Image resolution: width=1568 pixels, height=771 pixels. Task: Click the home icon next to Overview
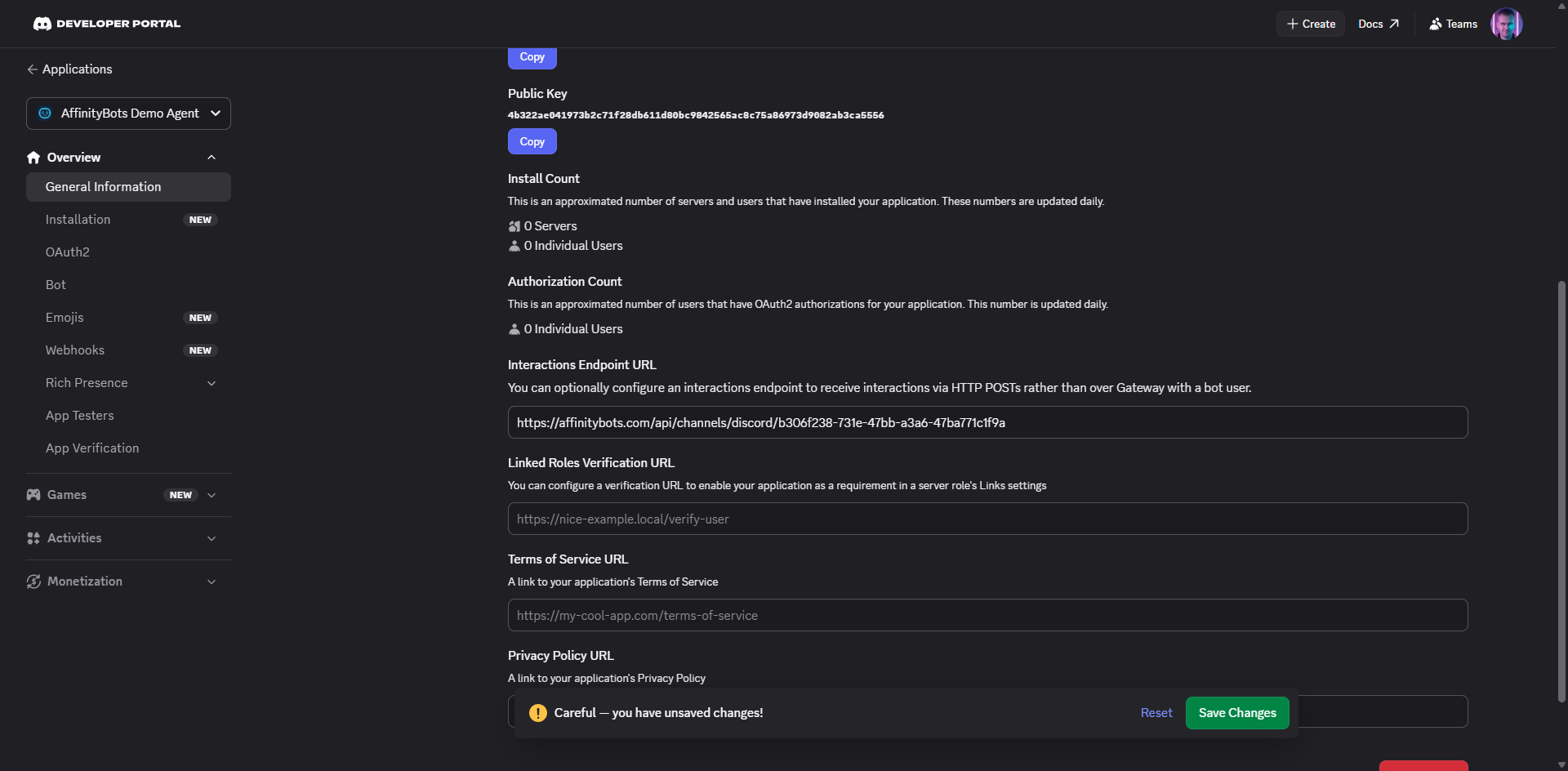[33, 157]
